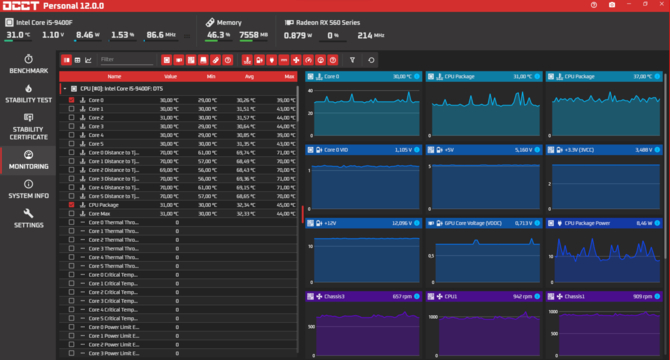Click the Filter text input field

point(126,60)
